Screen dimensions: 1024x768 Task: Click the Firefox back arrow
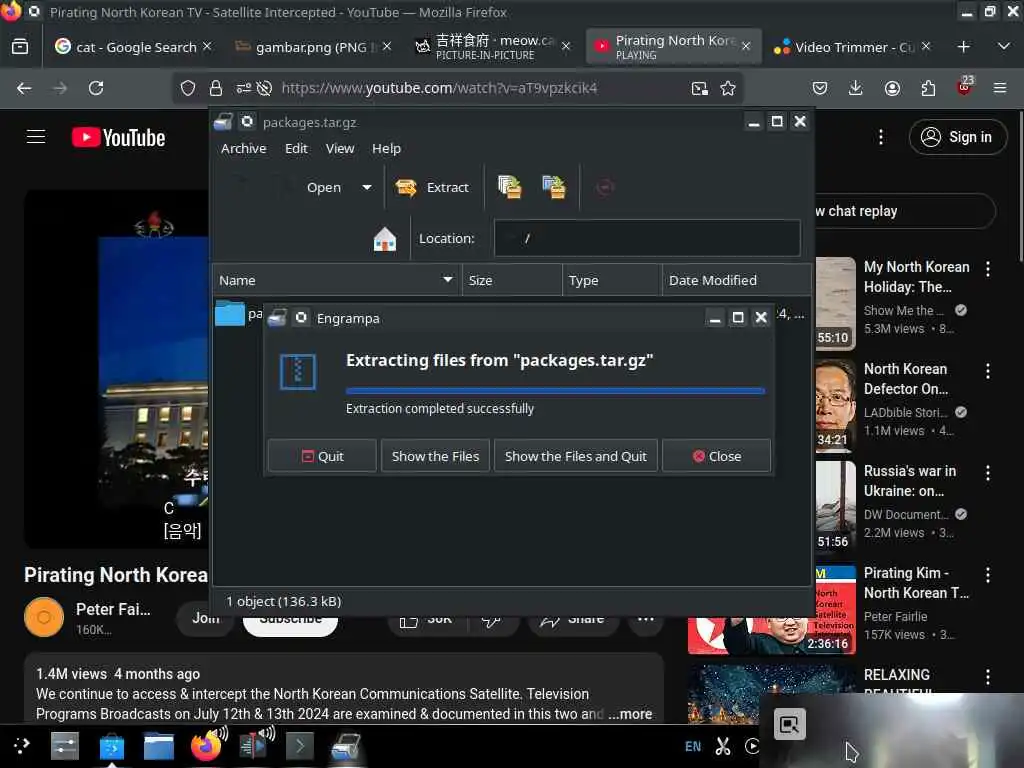pos(24,88)
